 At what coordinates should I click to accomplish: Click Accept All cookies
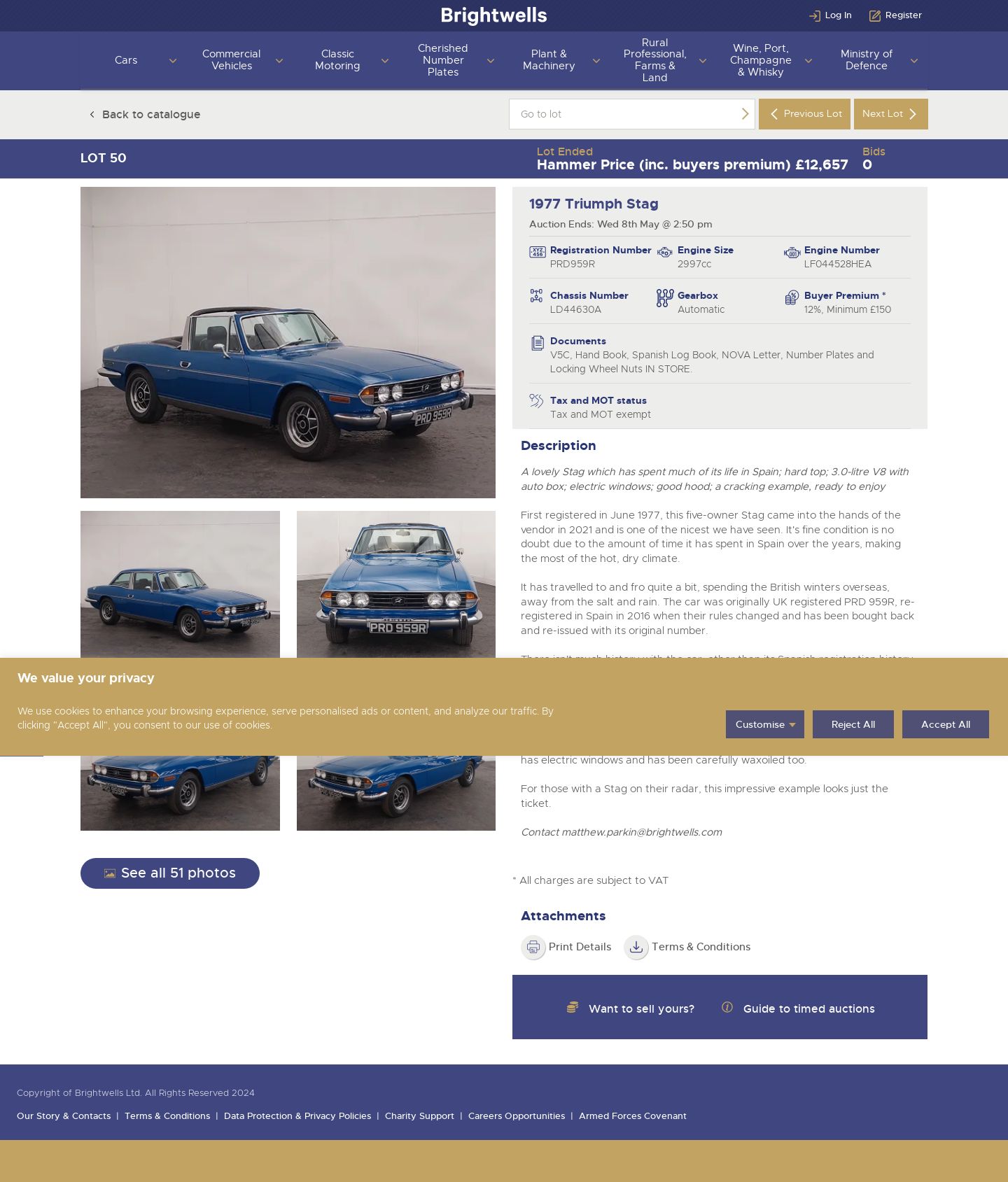946,724
